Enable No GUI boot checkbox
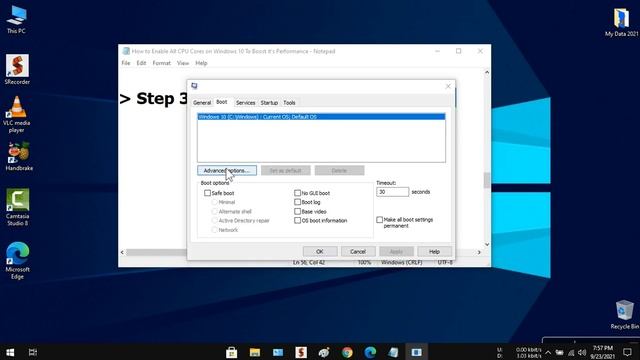 (x=298, y=193)
